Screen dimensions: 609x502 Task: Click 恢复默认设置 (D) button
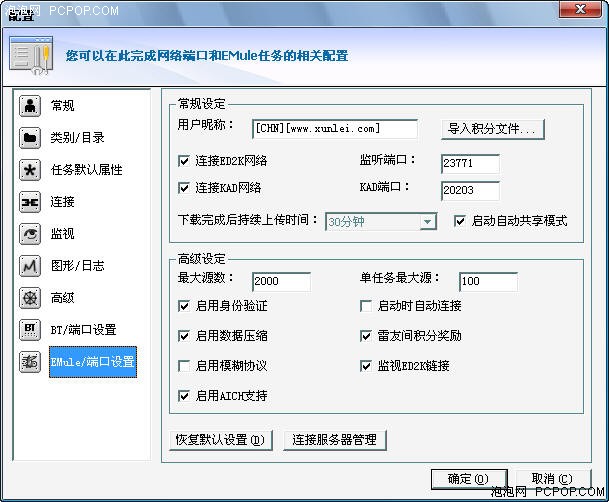tap(221, 440)
